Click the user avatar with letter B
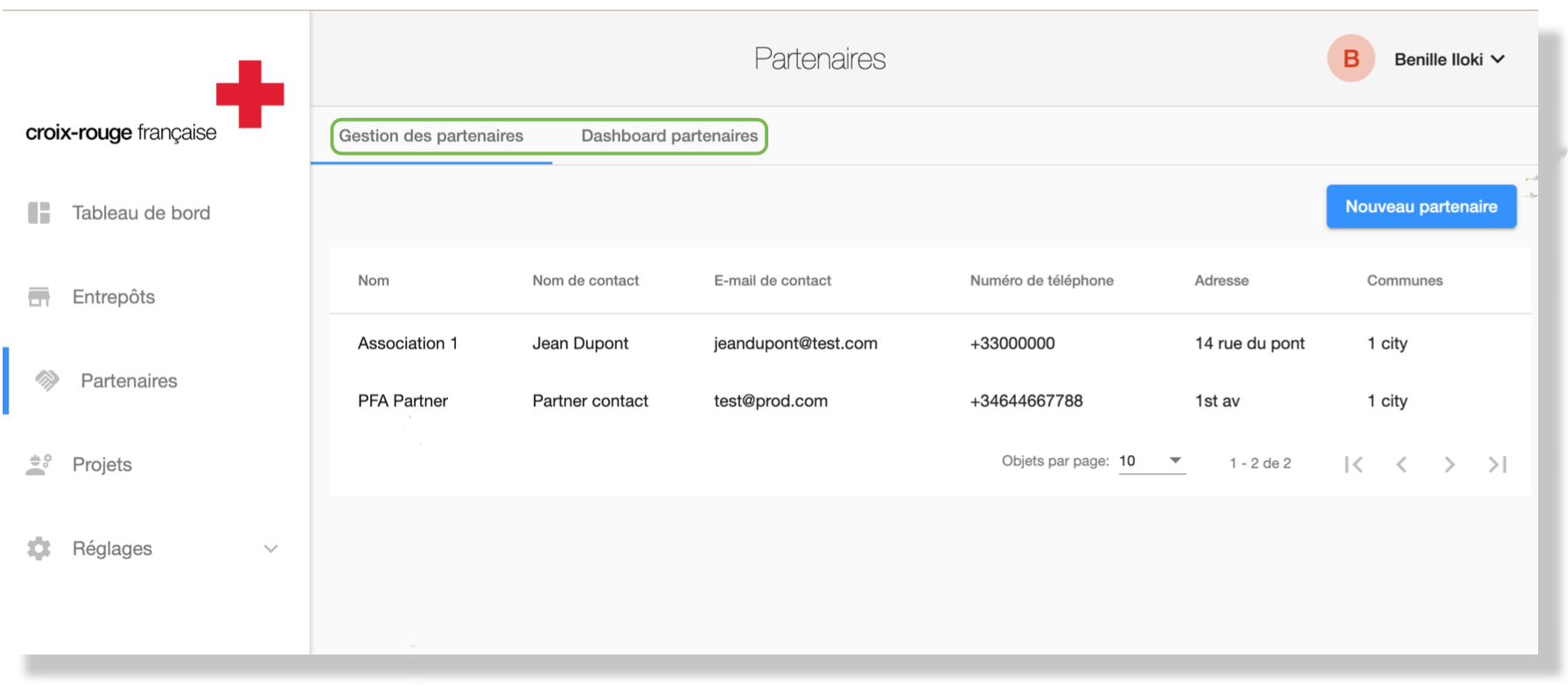The image size is (1568, 693). (x=1350, y=59)
